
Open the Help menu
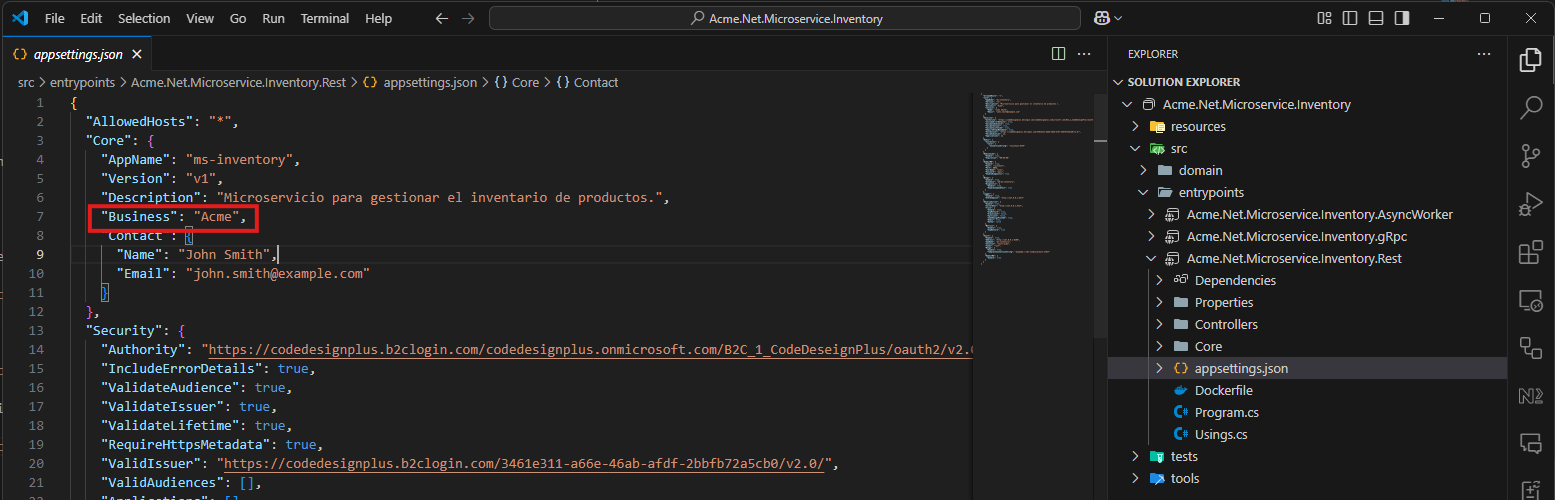(379, 18)
